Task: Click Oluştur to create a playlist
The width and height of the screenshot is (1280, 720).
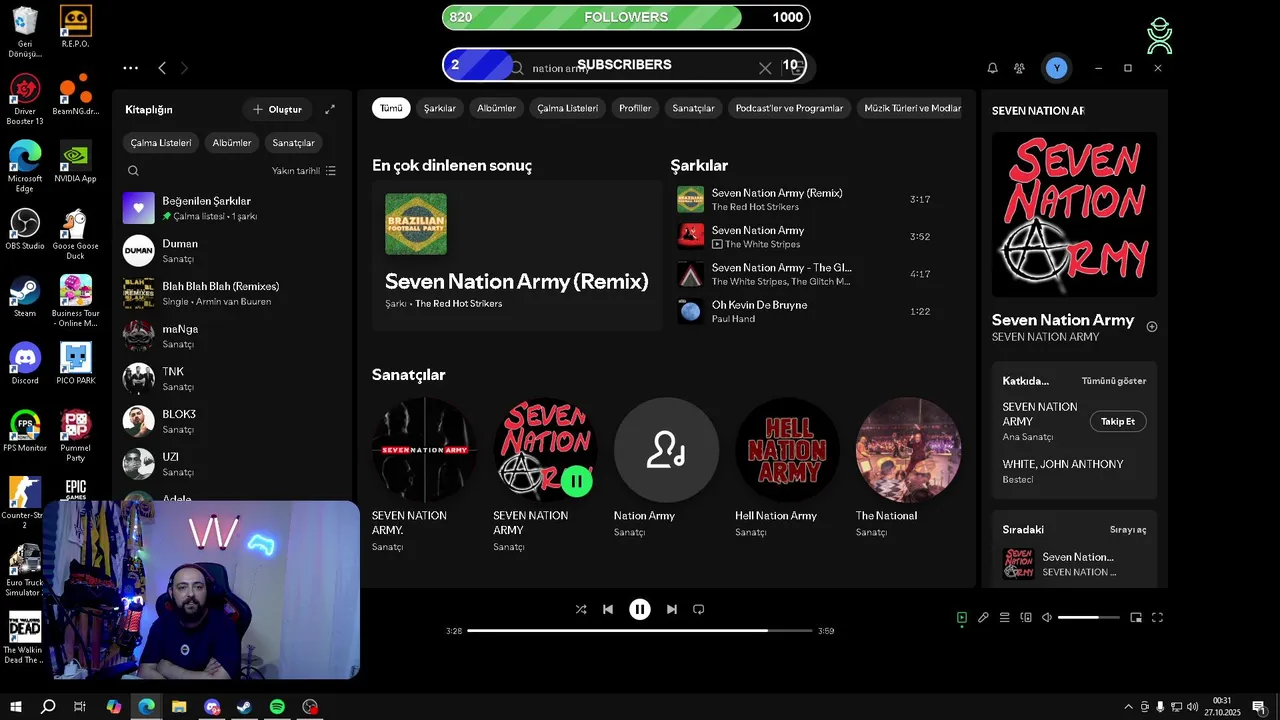Action: (277, 110)
